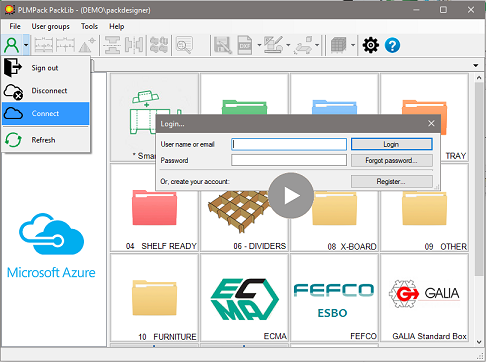Click the PLMPack title bar app icon
Screen dimensions: 486x362
pyautogui.click(x=9, y=10)
